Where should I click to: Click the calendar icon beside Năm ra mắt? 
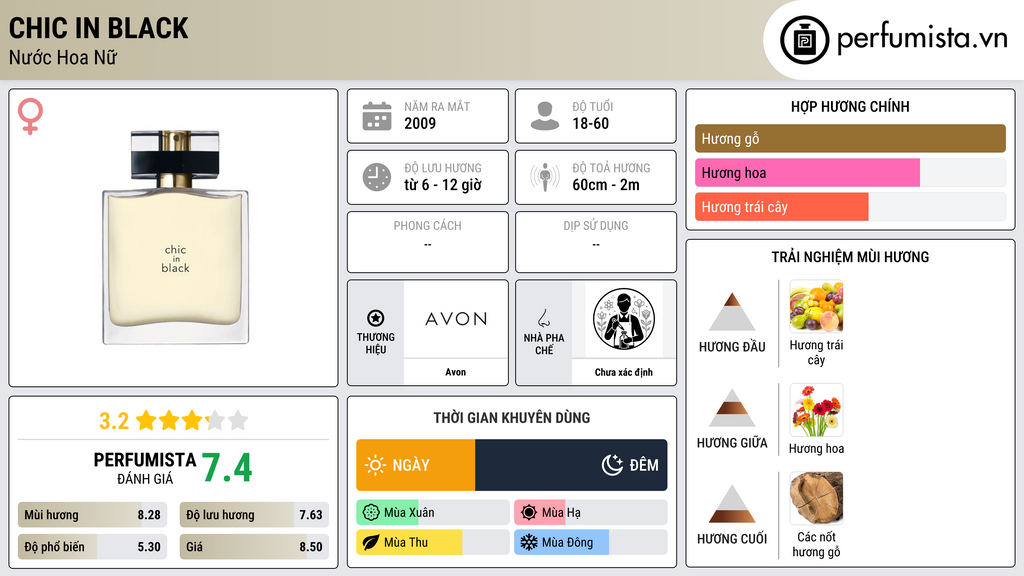click(x=377, y=116)
